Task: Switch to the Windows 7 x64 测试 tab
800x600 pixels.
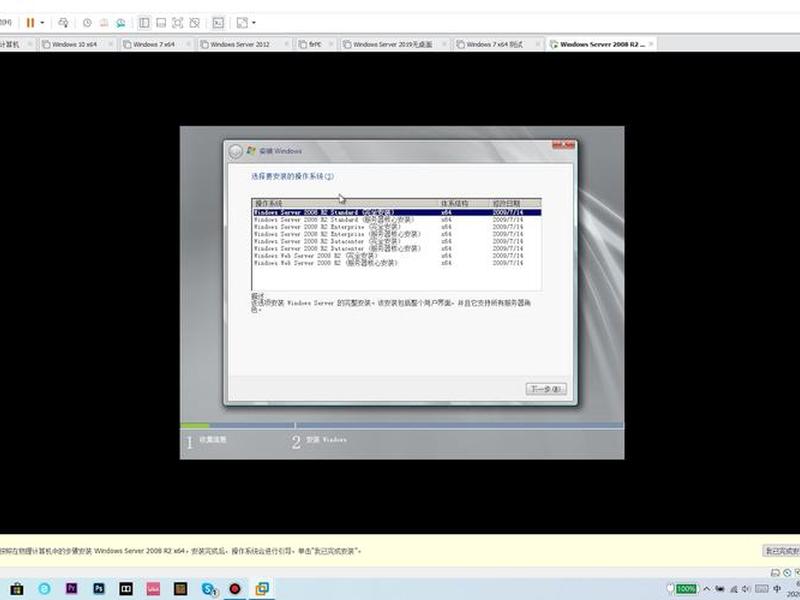Action: tap(494, 44)
